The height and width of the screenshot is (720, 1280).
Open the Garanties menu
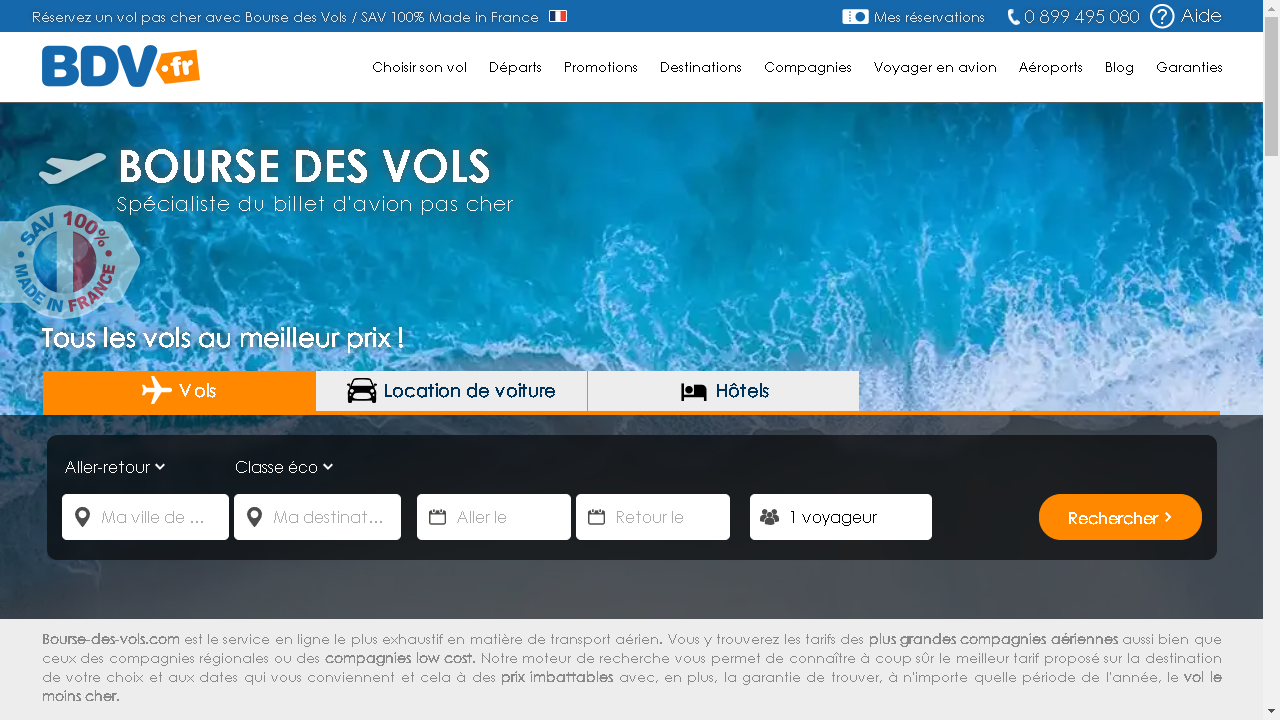[x=1189, y=67]
